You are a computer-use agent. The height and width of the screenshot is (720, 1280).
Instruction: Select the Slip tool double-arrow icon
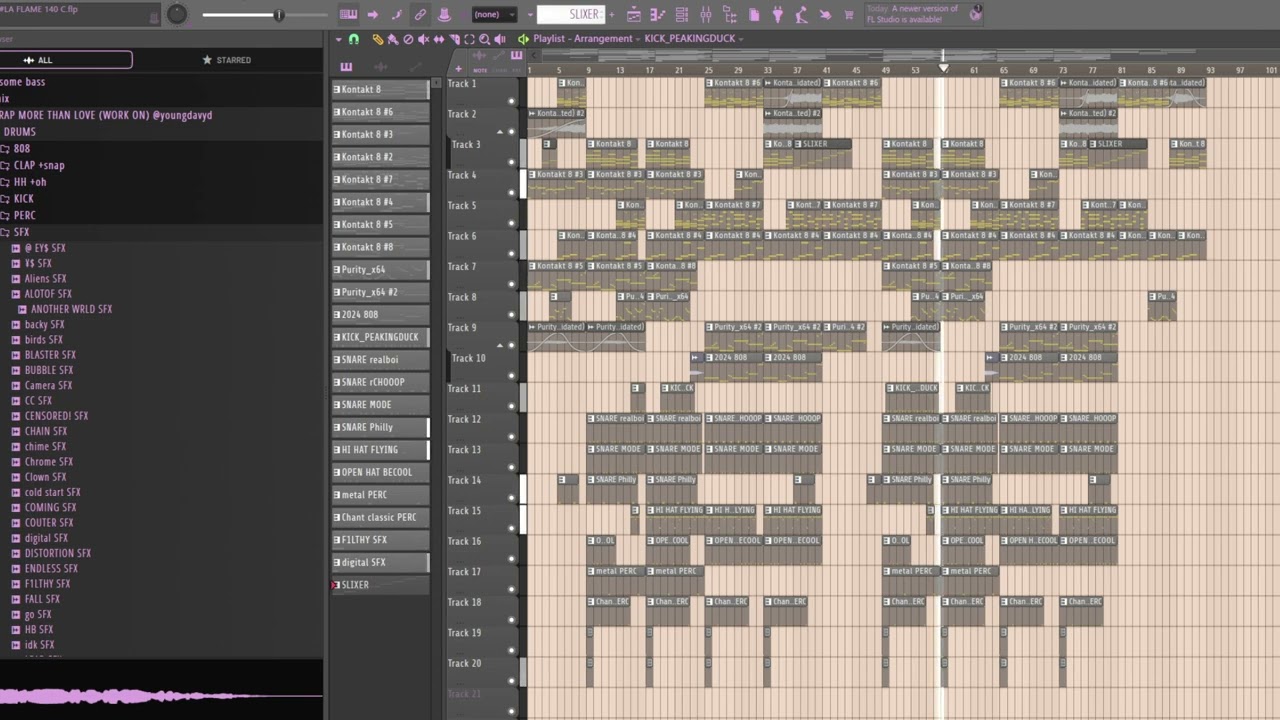click(438, 39)
